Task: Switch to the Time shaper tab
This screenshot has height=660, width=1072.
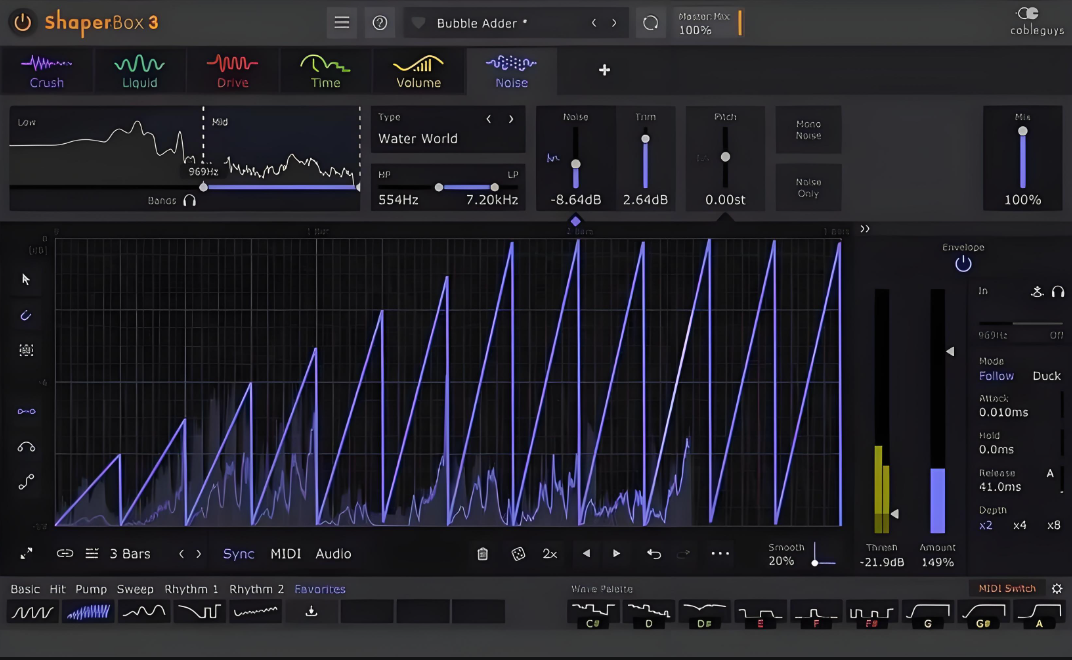Action: (325, 71)
